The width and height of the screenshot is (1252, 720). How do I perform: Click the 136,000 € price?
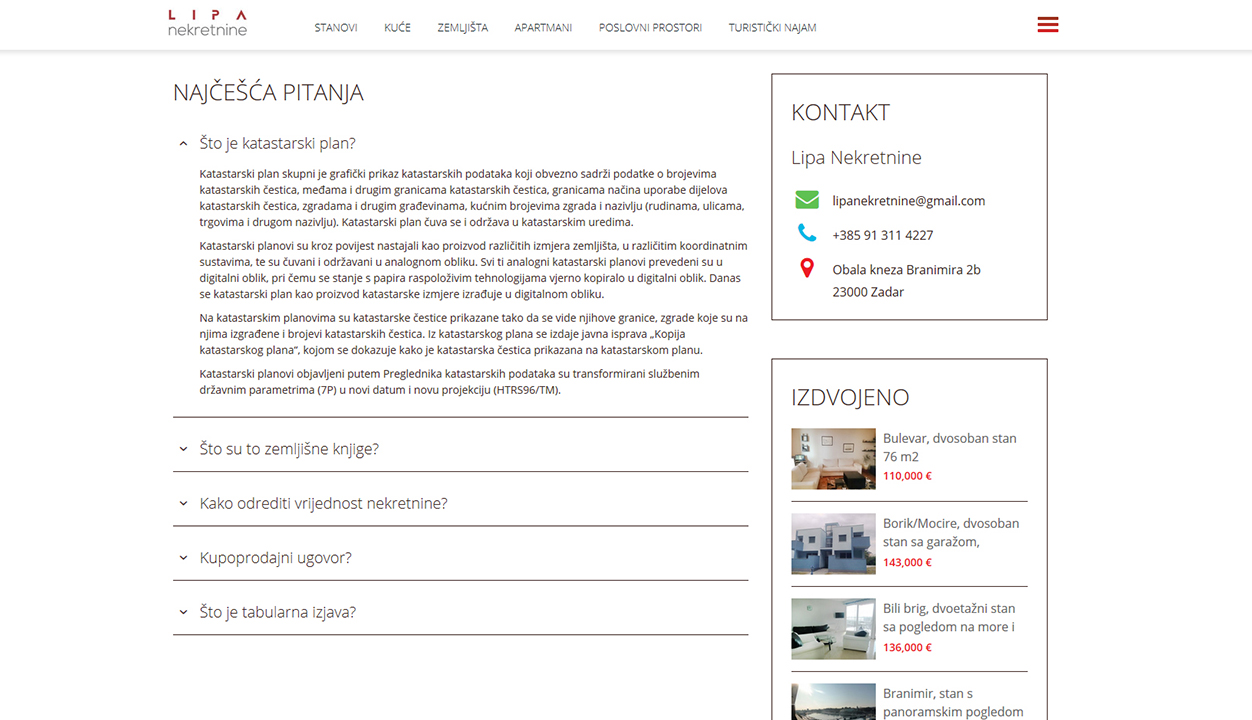(907, 647)
